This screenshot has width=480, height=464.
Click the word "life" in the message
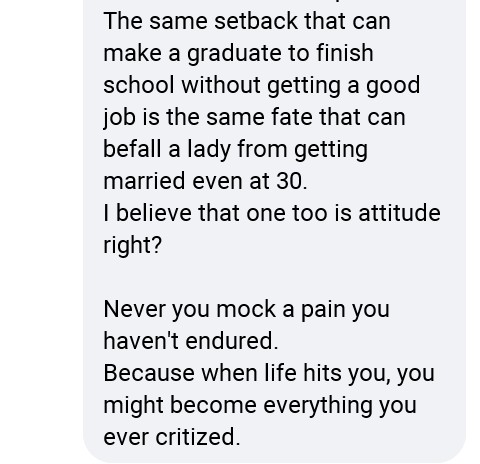280,373
